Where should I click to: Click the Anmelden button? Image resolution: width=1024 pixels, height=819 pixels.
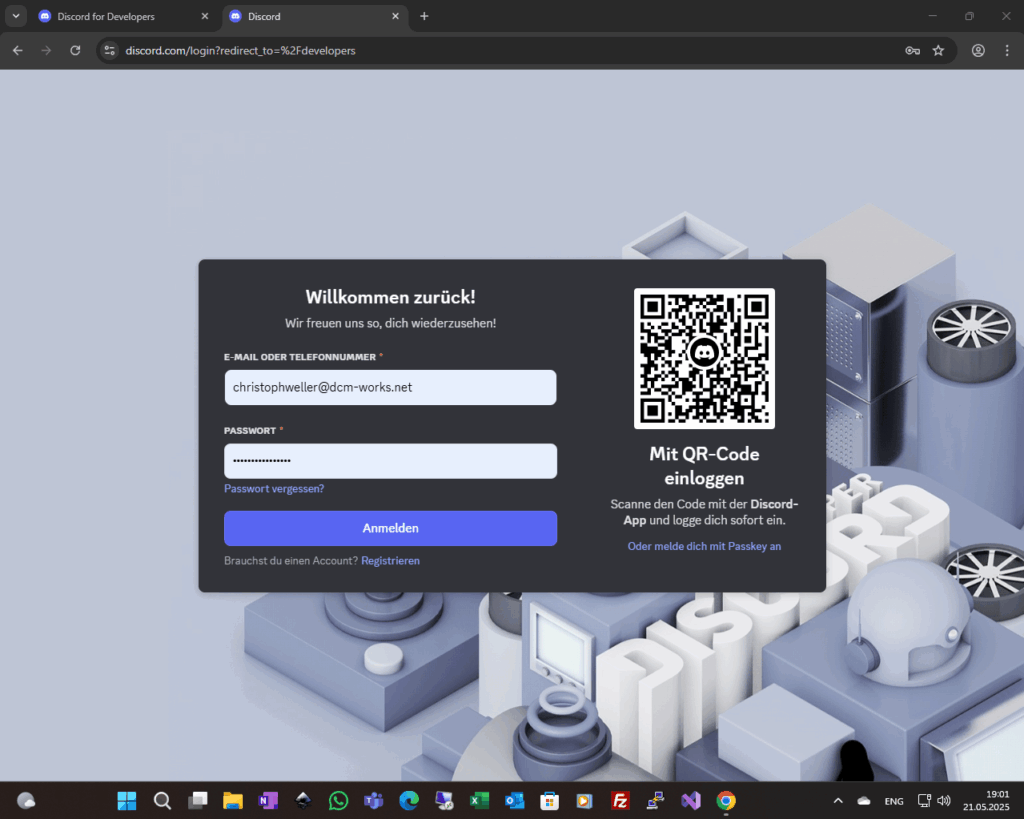tap(391, 528)
